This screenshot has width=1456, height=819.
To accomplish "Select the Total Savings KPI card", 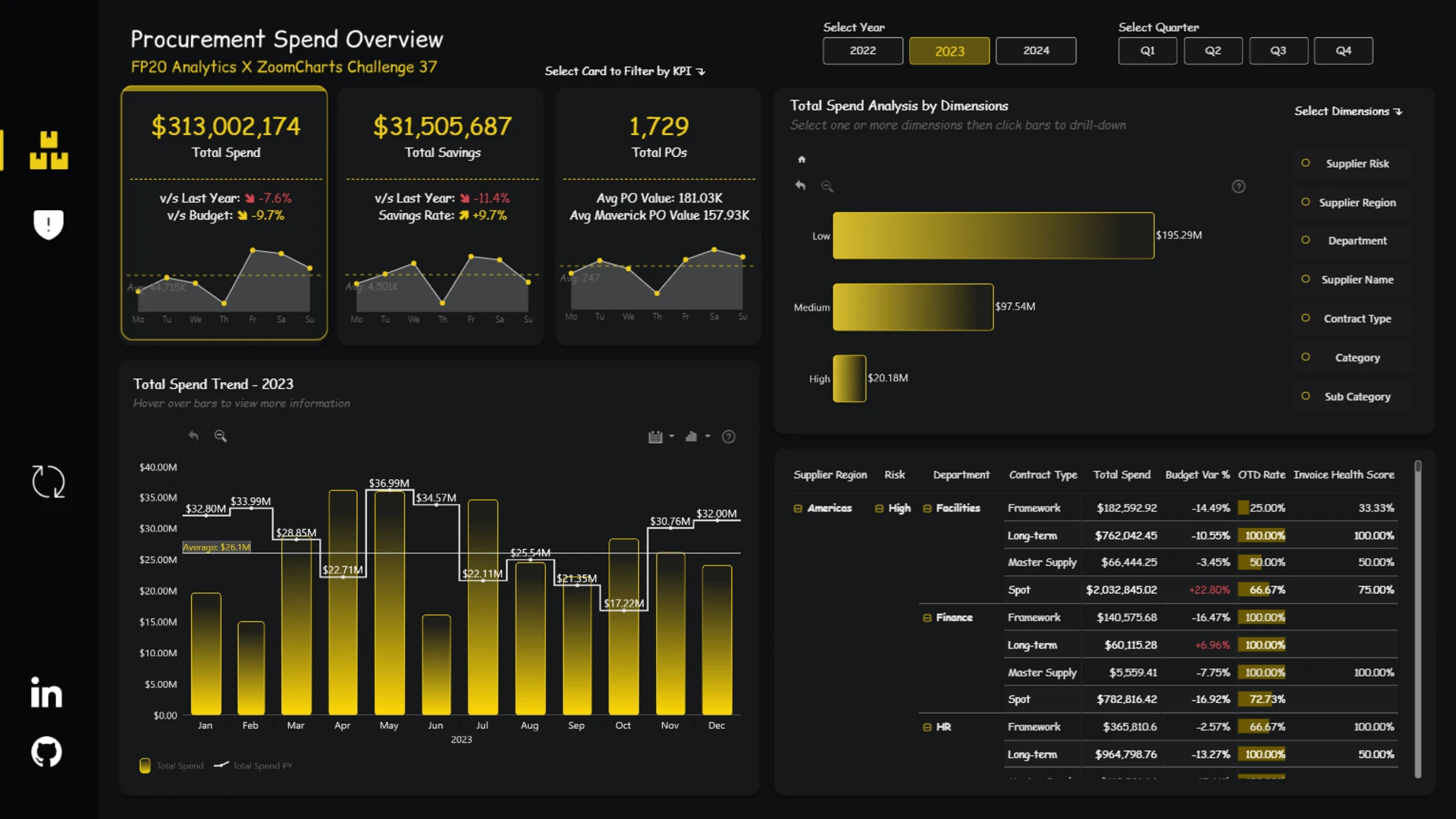I will point(441,215).
